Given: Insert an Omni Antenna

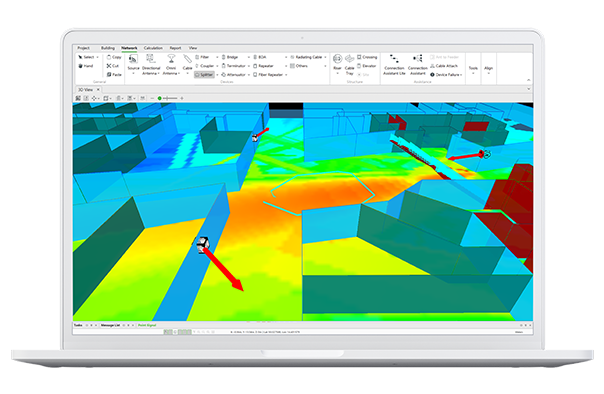Looking at the screenshot, I should point(171,64).
